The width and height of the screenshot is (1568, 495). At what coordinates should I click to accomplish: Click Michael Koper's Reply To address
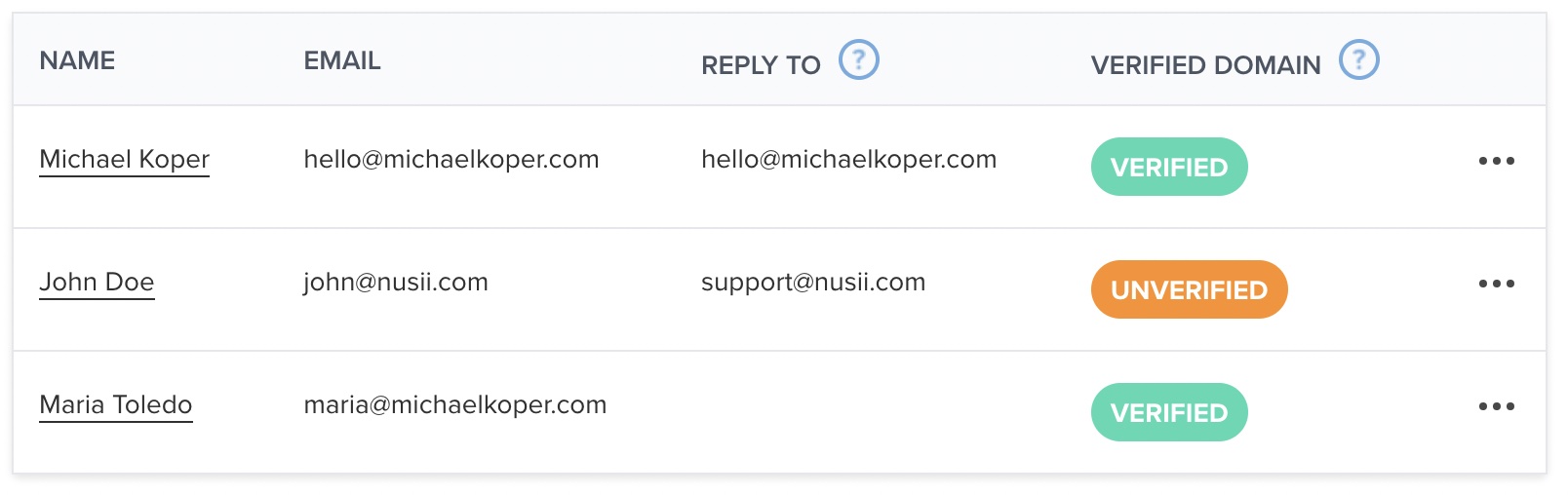pos(848,160)
